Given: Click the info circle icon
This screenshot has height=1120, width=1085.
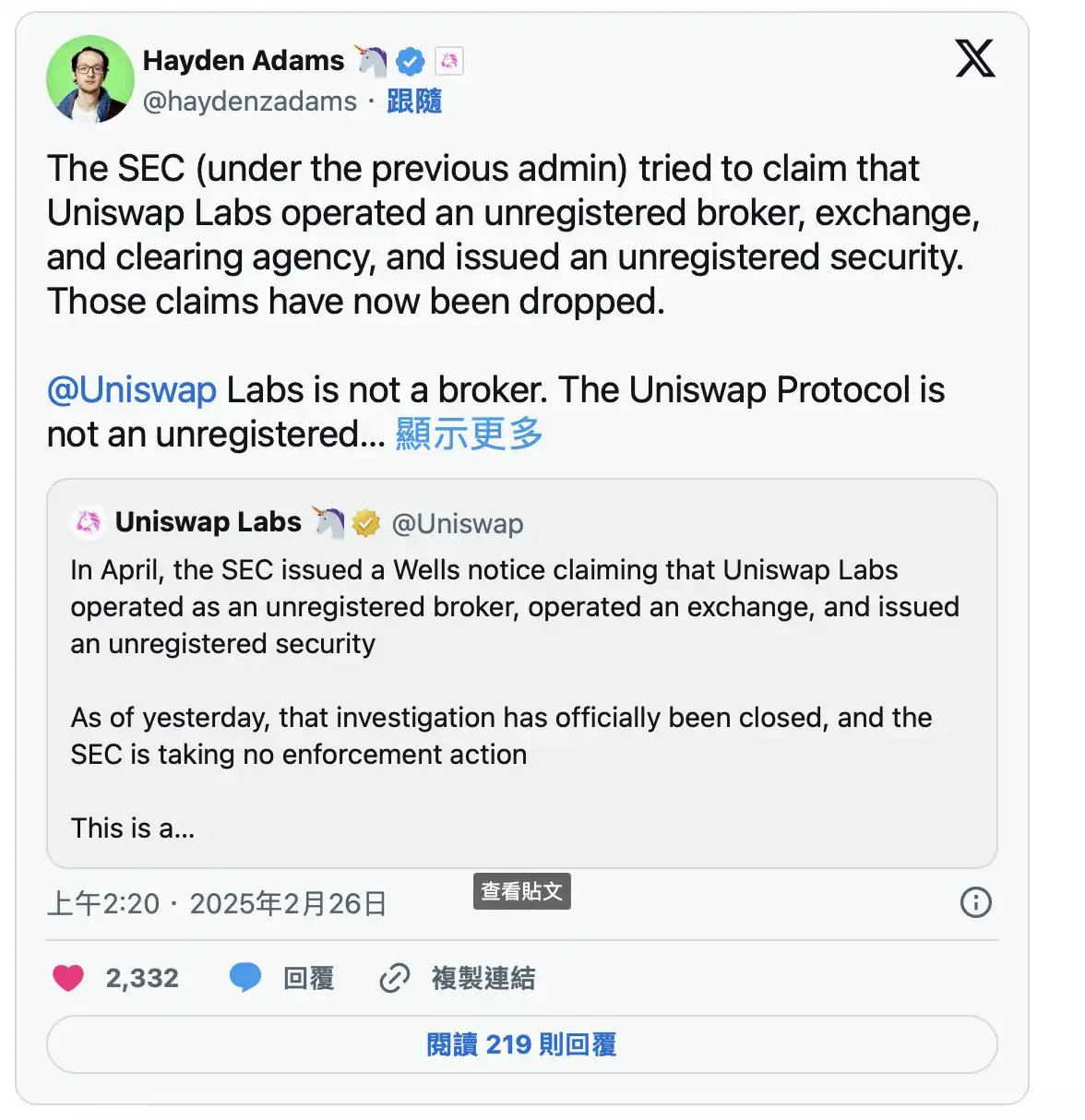Looking at the screenshot, I should (975, 901).
